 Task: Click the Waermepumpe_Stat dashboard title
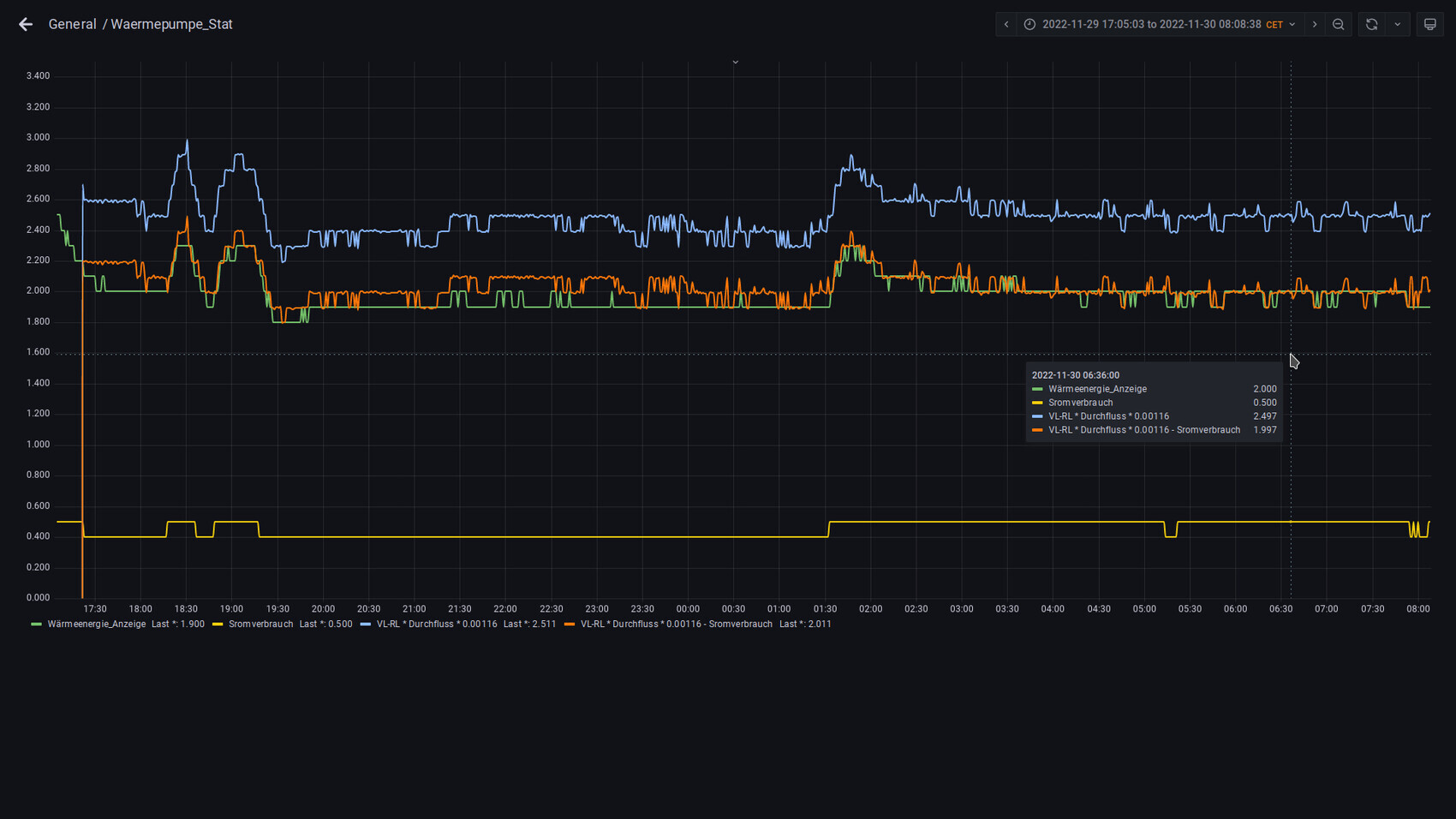tap(171, 24)
